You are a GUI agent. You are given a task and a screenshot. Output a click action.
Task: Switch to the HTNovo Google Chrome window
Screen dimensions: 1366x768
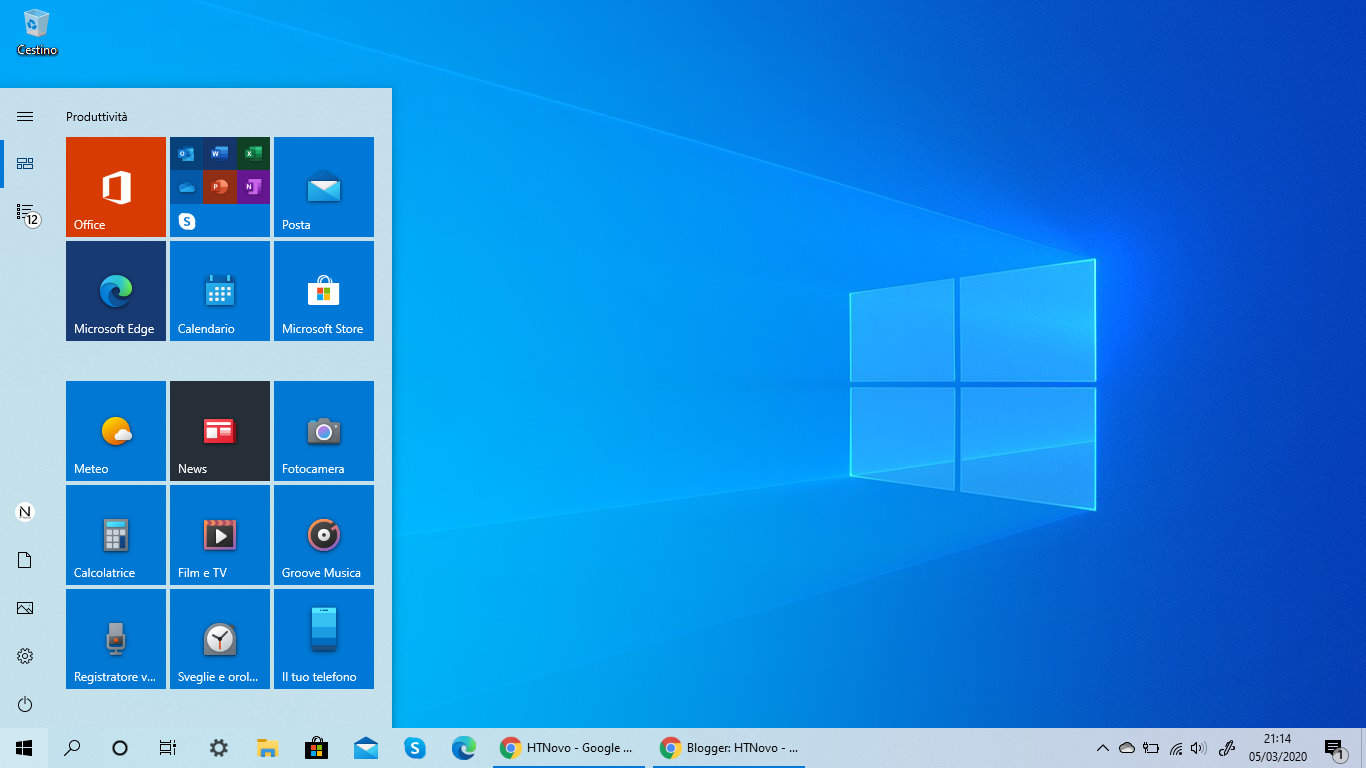(x=568, y=747)
